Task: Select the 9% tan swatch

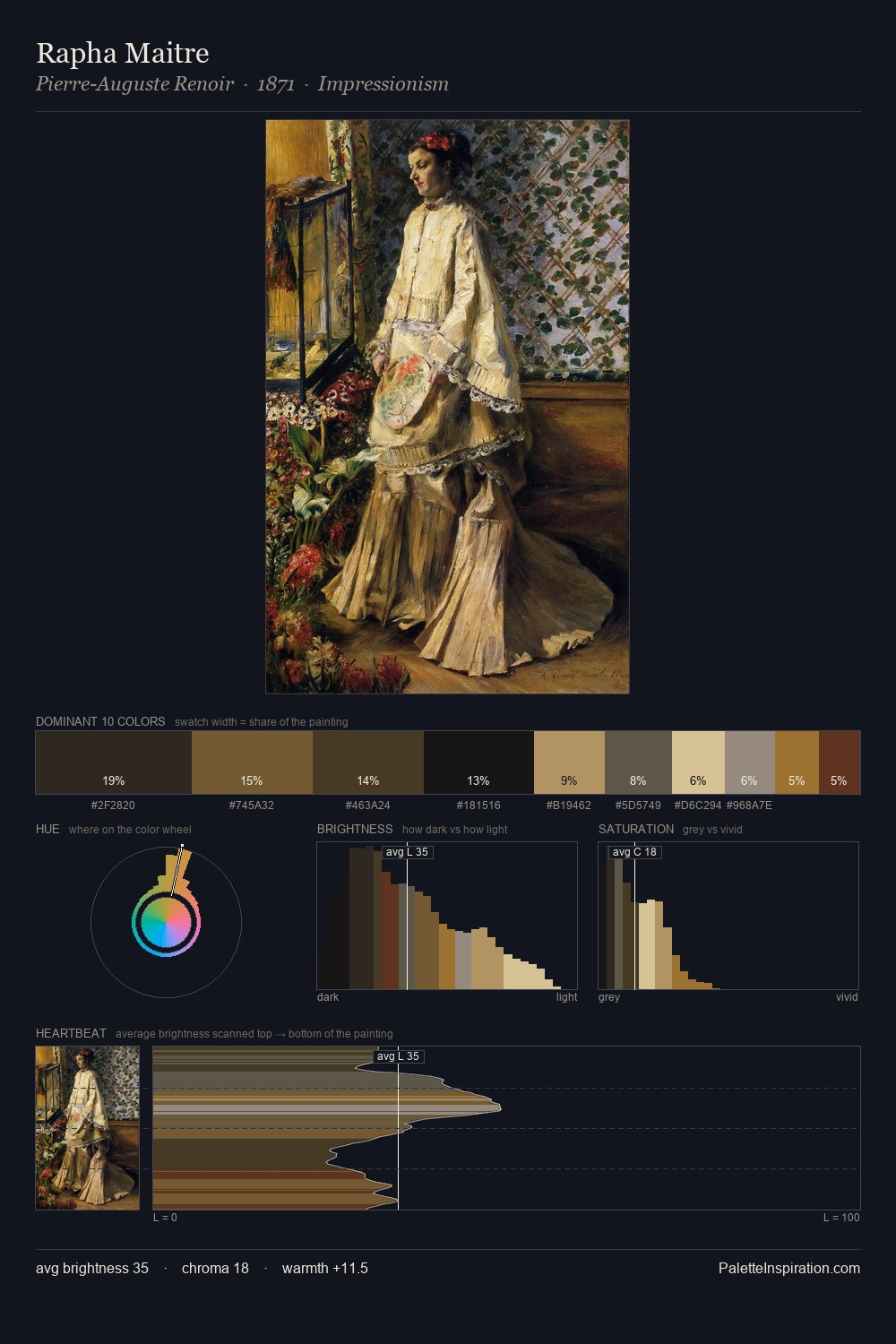Action: point(569,762)
